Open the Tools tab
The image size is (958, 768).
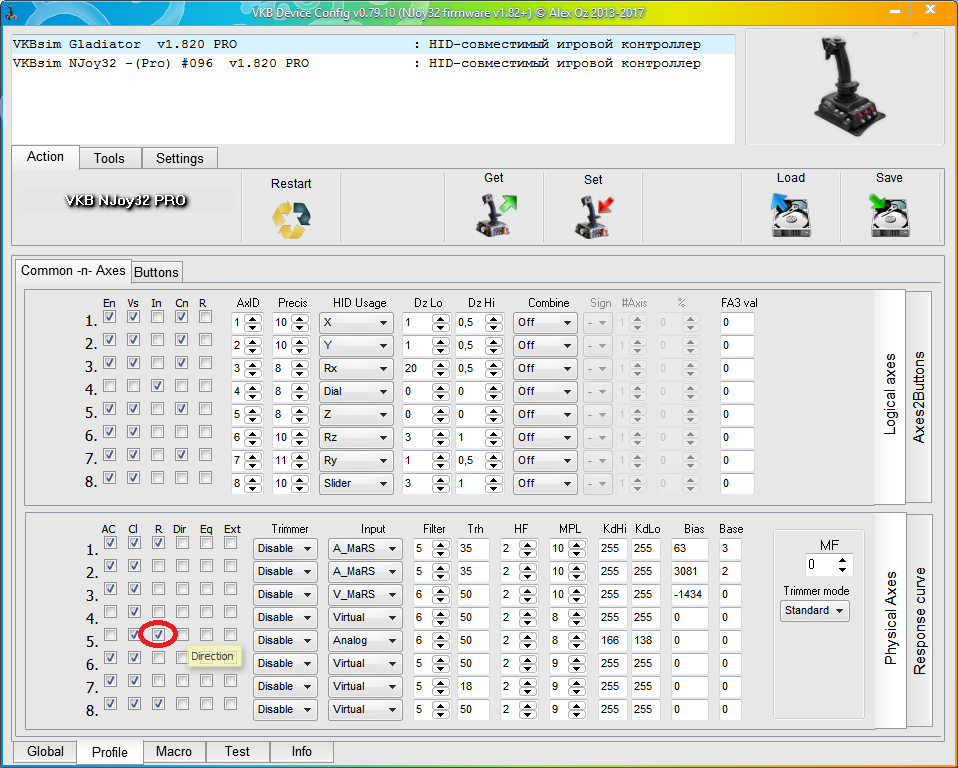109,158
